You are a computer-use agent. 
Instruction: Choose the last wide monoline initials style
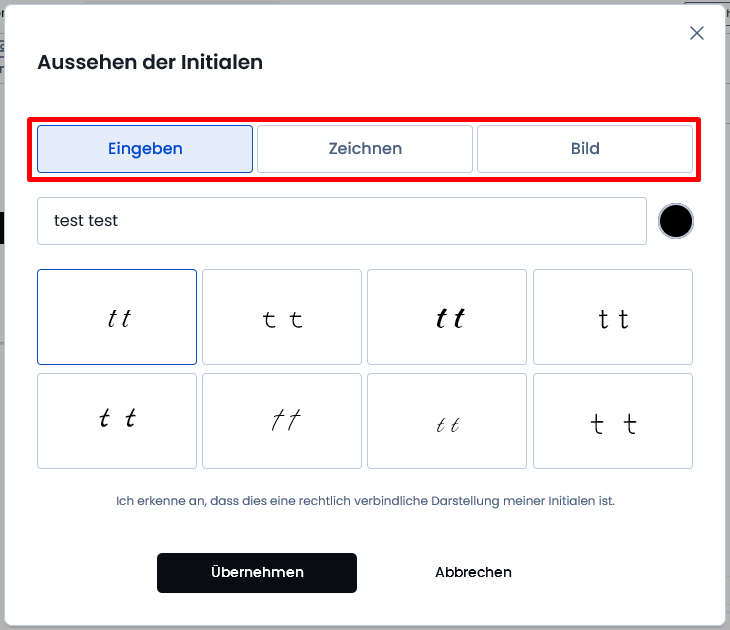[613, 421]
